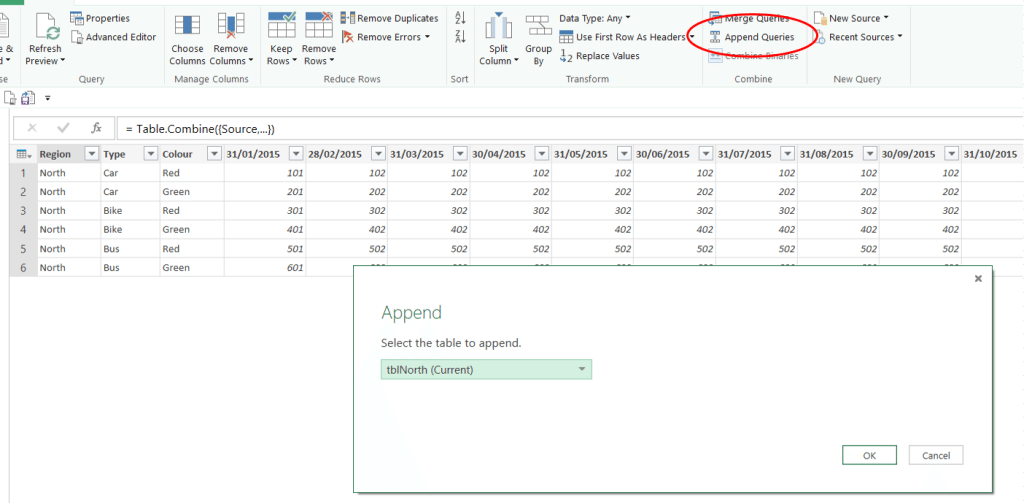Viewport: 1024px width, 503px height.
Task: Click the Remove Rows icon
Action: click(319, 26)
